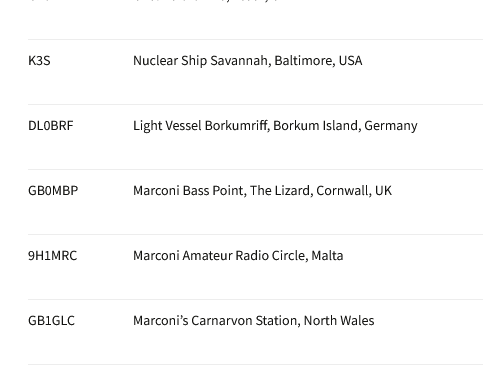The height and width of the screenshot is (365, 483).
Task: Select the Nuclear Ship Savannah description text
Action: click(x=248, y=61)
